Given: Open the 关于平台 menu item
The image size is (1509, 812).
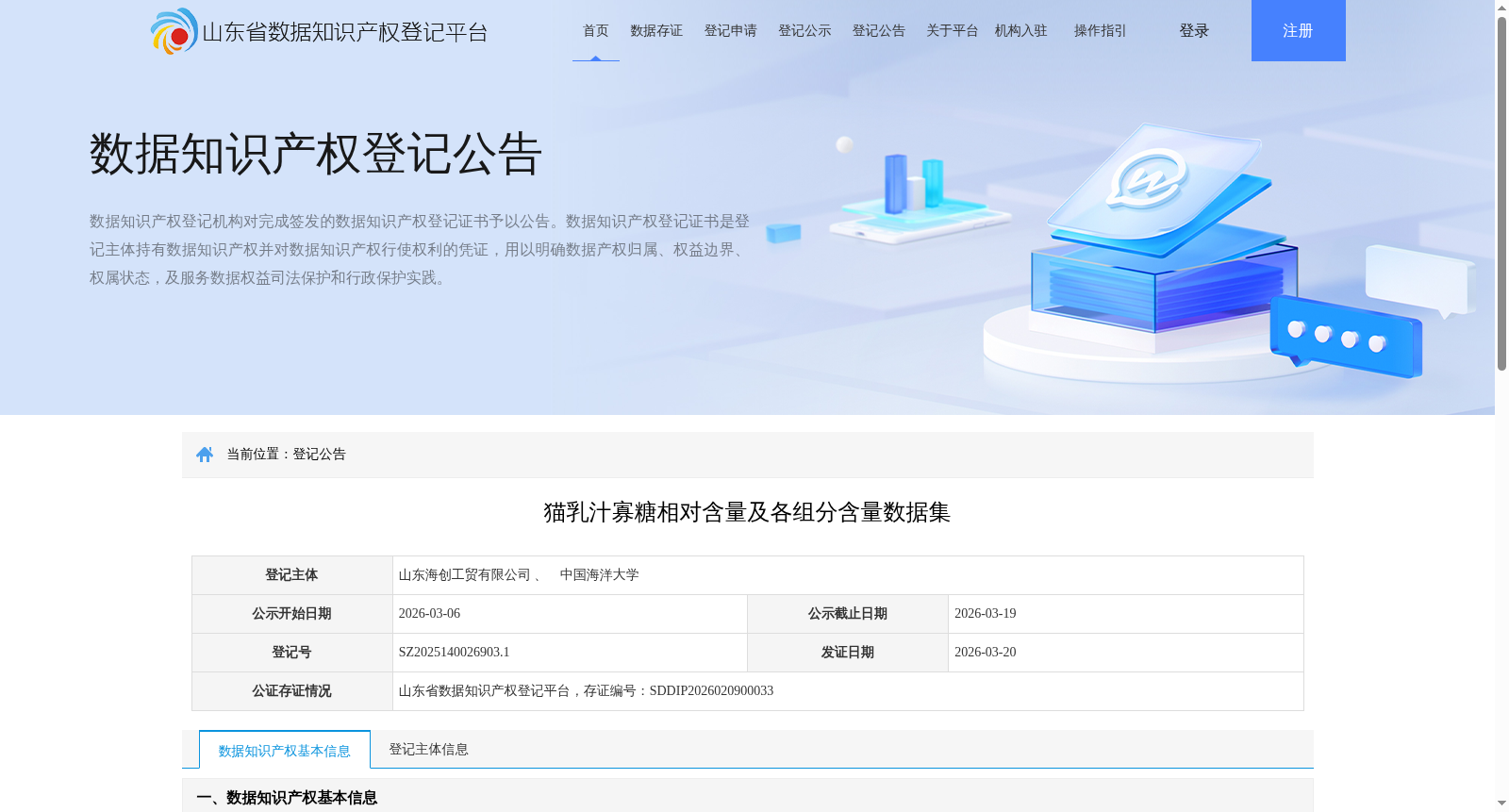Looking at the screenshot, I should (953, 31).
